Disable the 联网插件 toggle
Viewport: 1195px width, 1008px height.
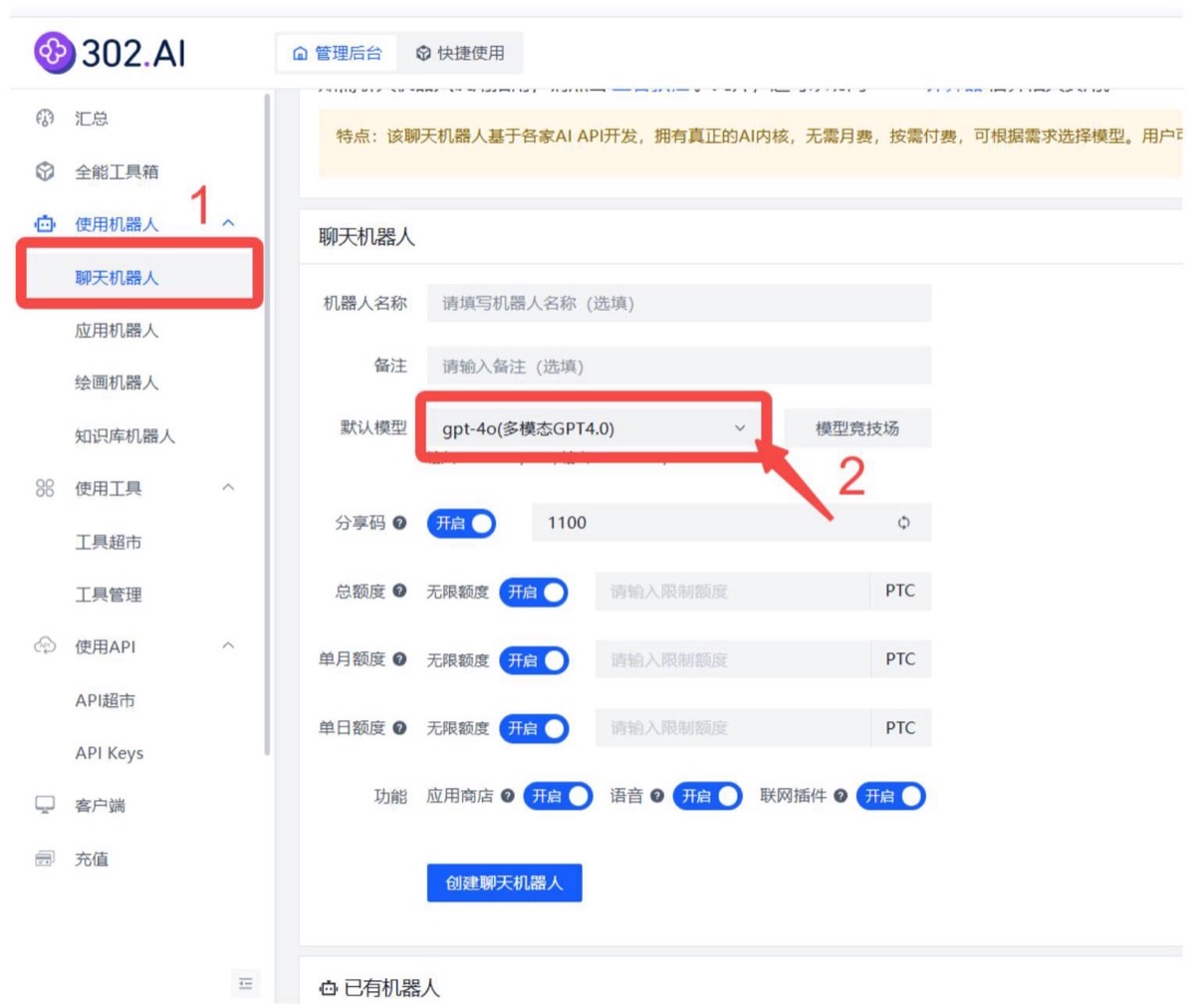coord(891,796)
